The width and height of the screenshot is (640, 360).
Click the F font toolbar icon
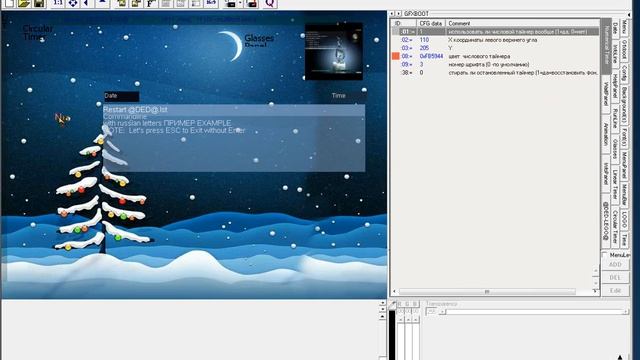[x=151, y=3]
